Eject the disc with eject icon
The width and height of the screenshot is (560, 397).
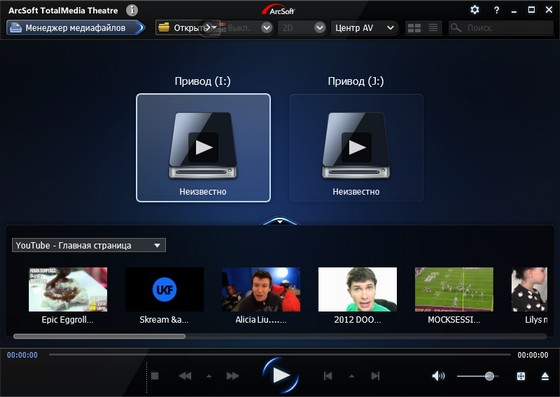[545, 376]
